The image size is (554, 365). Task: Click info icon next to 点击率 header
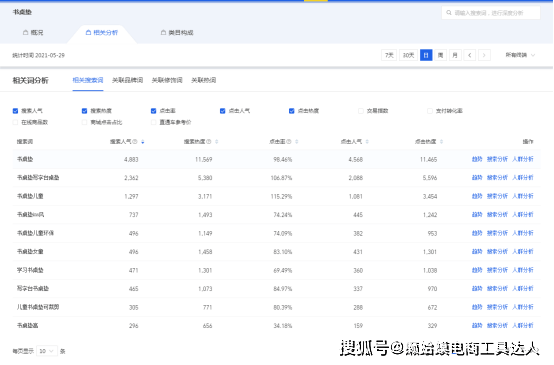point(289,142)
